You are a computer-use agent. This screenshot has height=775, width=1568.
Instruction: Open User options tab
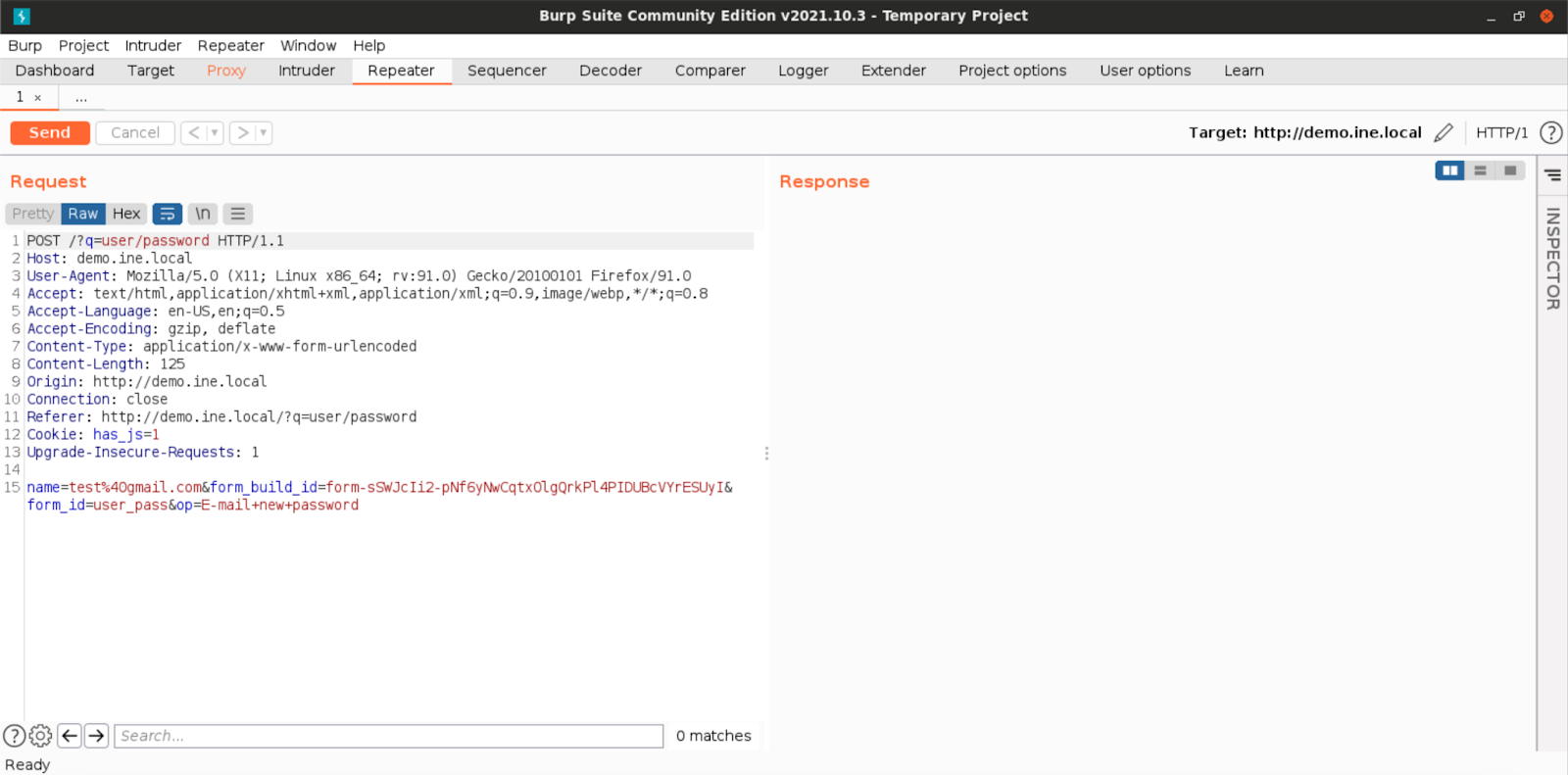tap(1146, 71)
